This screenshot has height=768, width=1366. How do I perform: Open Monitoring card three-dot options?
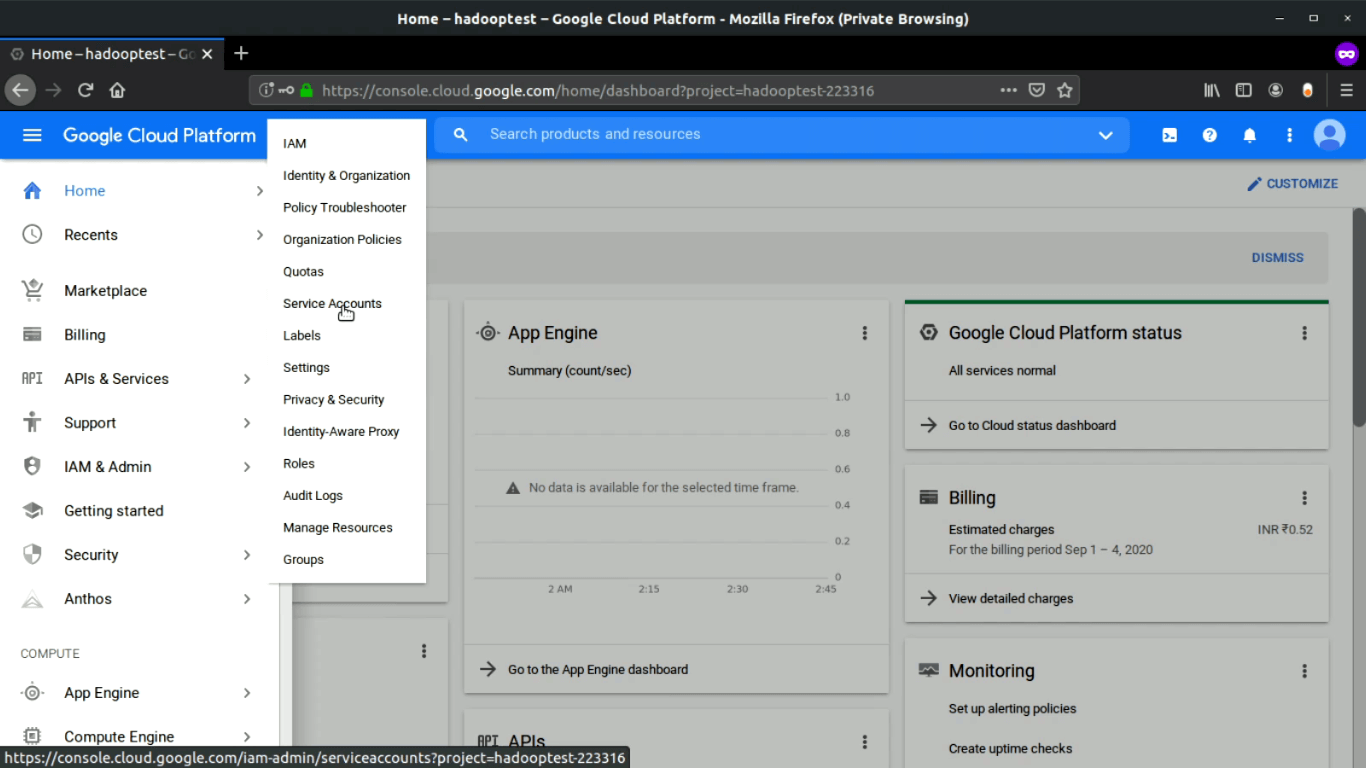click(x=1305, y=671)
